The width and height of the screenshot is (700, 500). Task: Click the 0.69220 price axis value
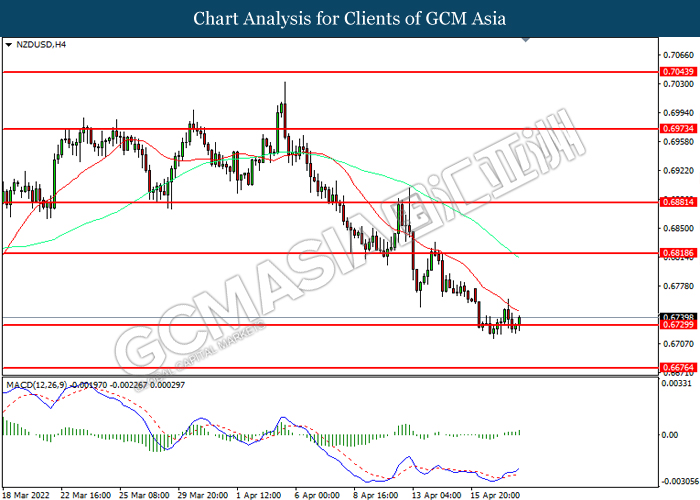679,171
